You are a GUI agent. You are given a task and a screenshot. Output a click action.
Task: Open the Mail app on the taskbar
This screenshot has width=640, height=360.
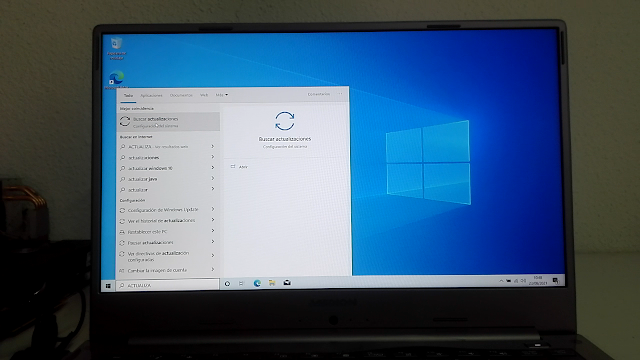point(287,282)
